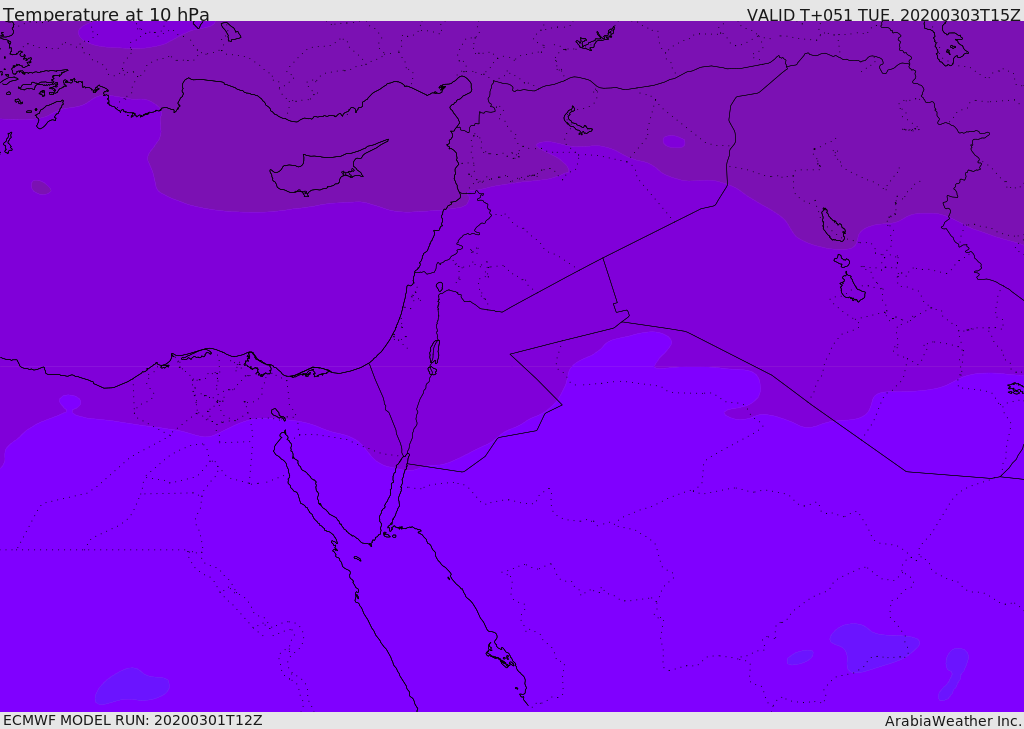Click the elongated lake in northern Syria
The image size is (1024, 729).
577,122
